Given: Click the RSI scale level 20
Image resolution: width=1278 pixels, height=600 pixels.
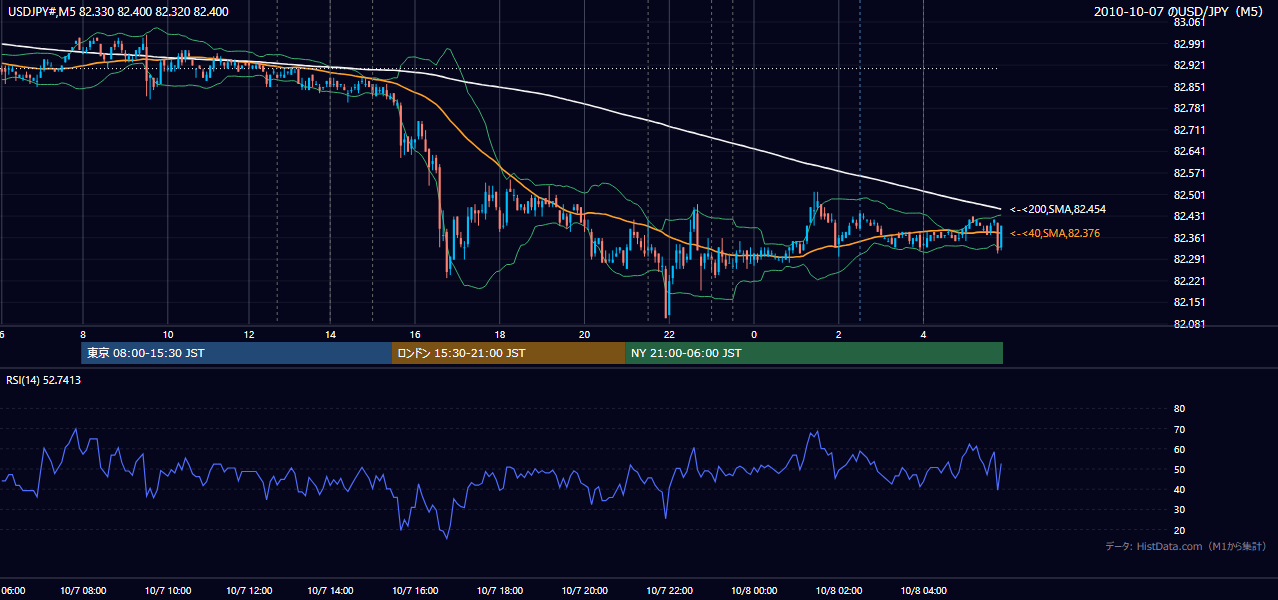Looking at the screenshot, I should point(1179,530).
